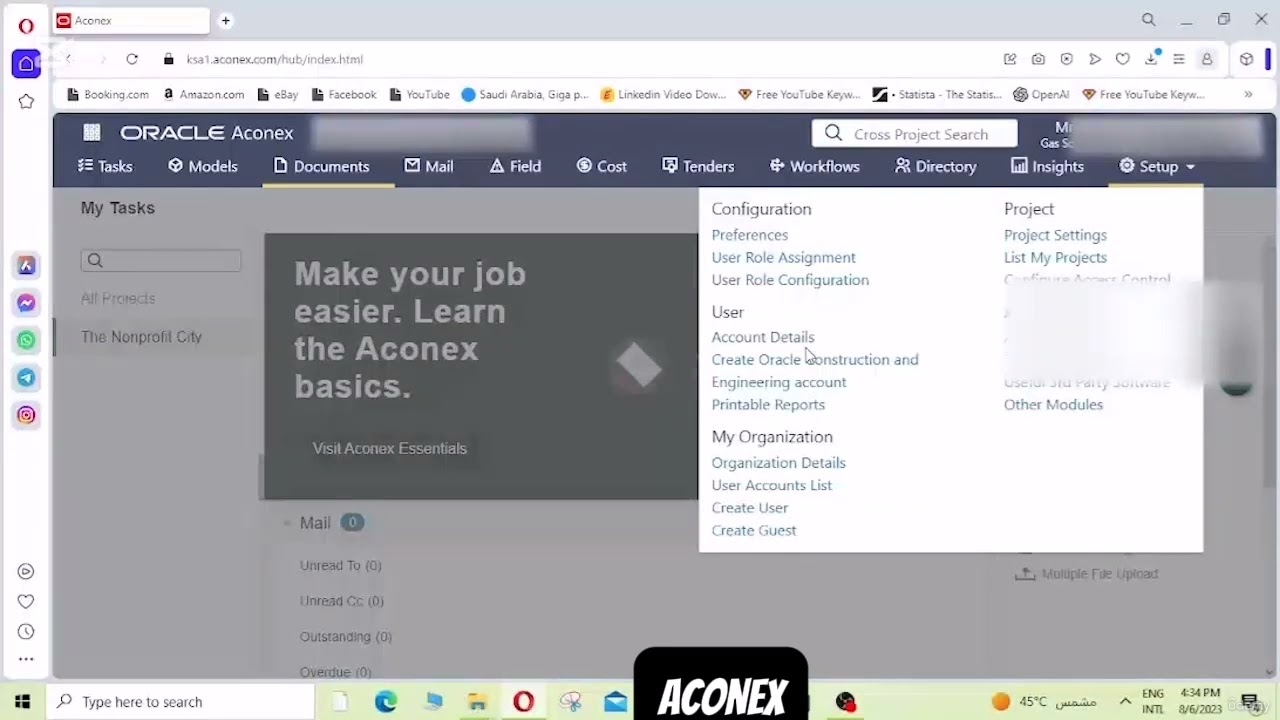Open the Aconex app grid launcher icon
This screenshot has width=1280, height=720.
(92, 132)
